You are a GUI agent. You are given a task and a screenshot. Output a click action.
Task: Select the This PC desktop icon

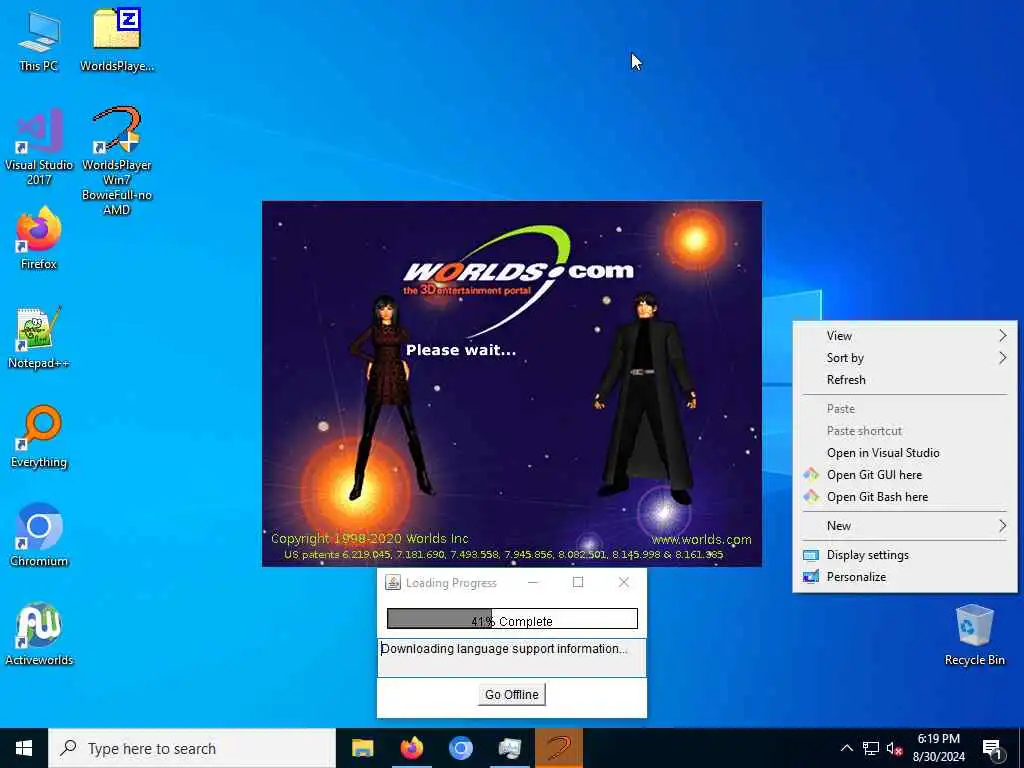[x=39, y=40]
